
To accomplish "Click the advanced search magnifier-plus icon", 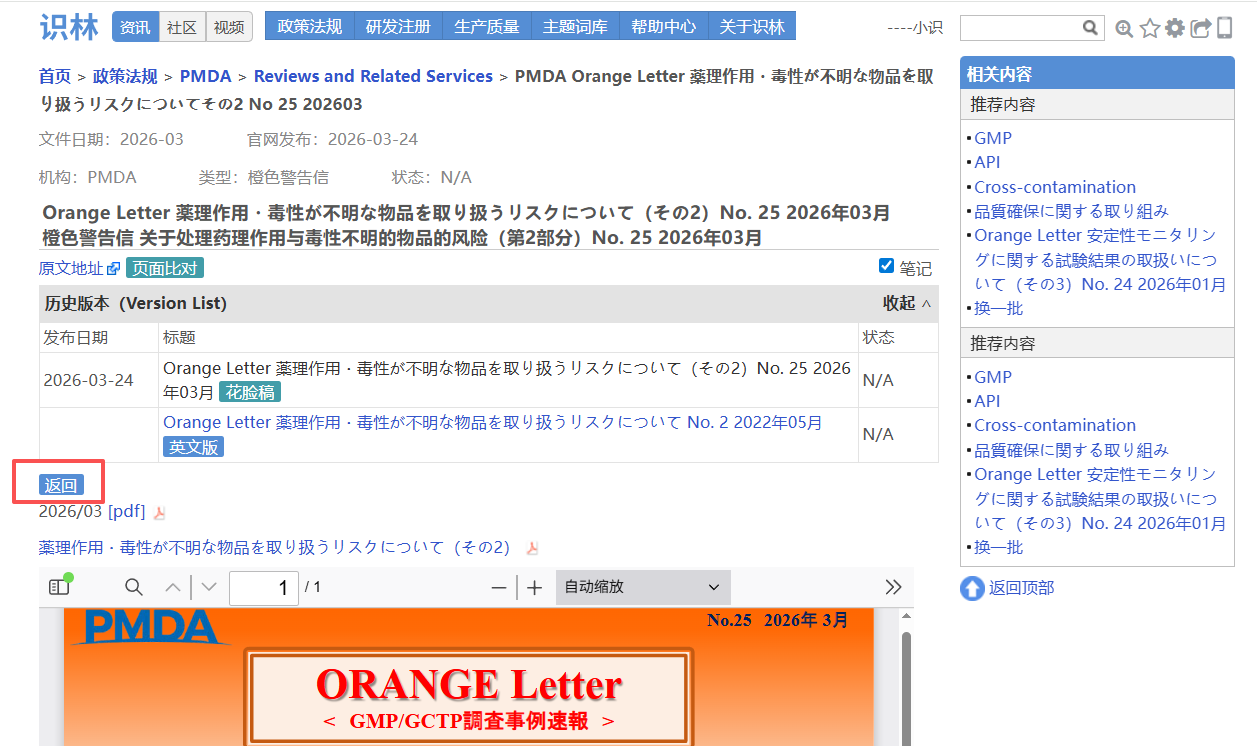I will point(1124,29).
